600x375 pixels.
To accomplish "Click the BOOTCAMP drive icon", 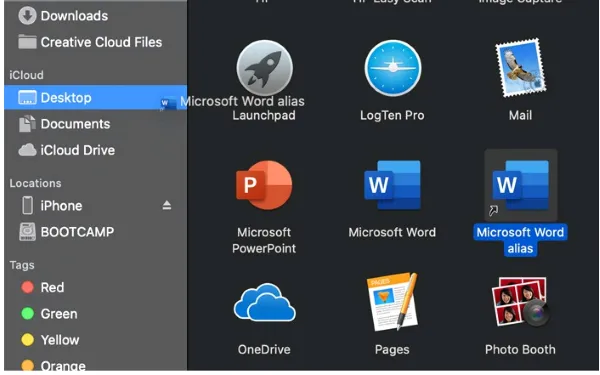I will tap(27, 232).
